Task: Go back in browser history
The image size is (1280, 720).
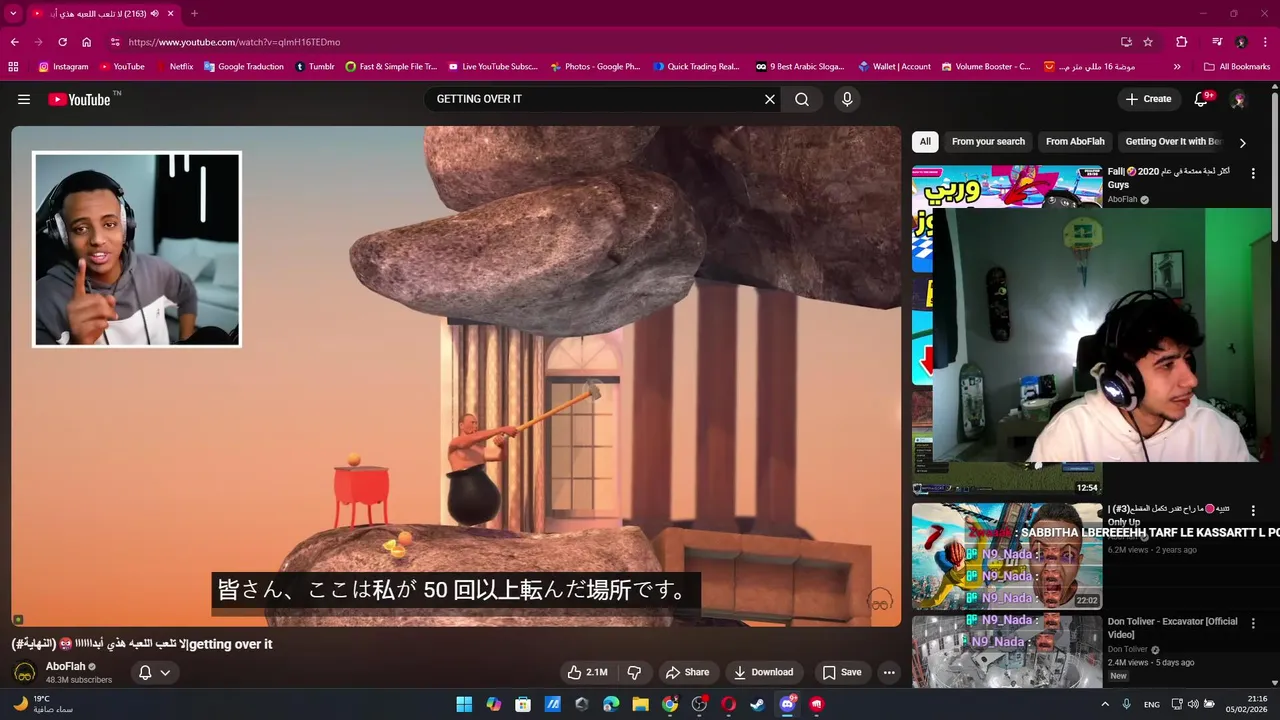Action: [14, 42]
